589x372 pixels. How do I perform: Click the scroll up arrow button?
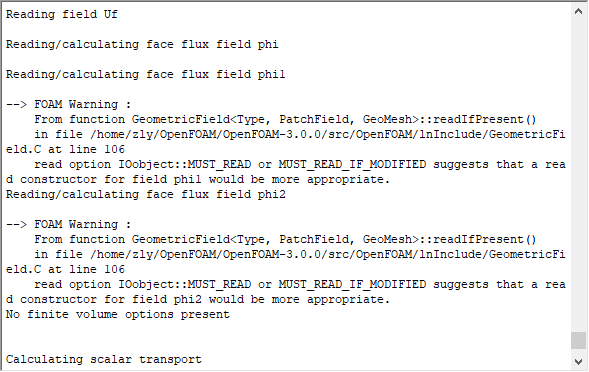[578, 11]
